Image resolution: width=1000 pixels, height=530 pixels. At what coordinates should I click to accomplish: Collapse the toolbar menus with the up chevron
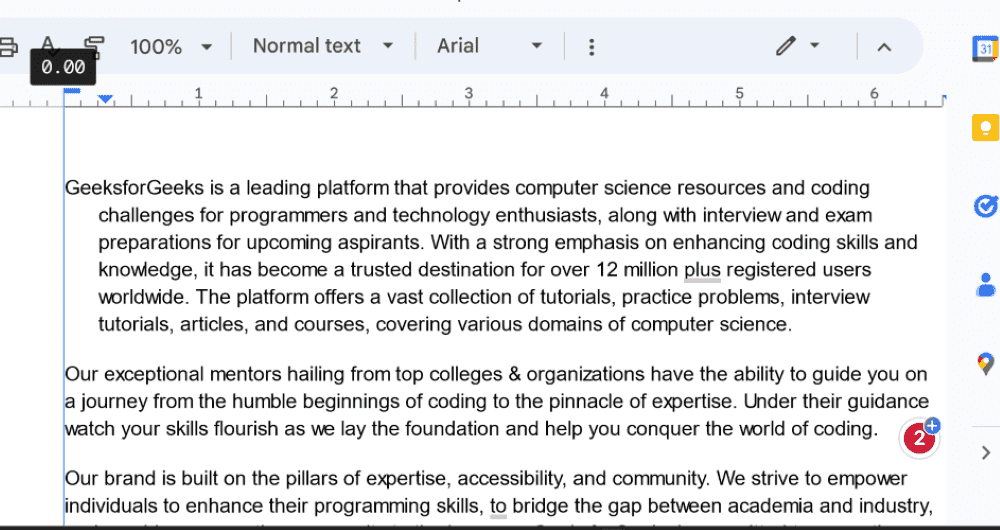884,47
